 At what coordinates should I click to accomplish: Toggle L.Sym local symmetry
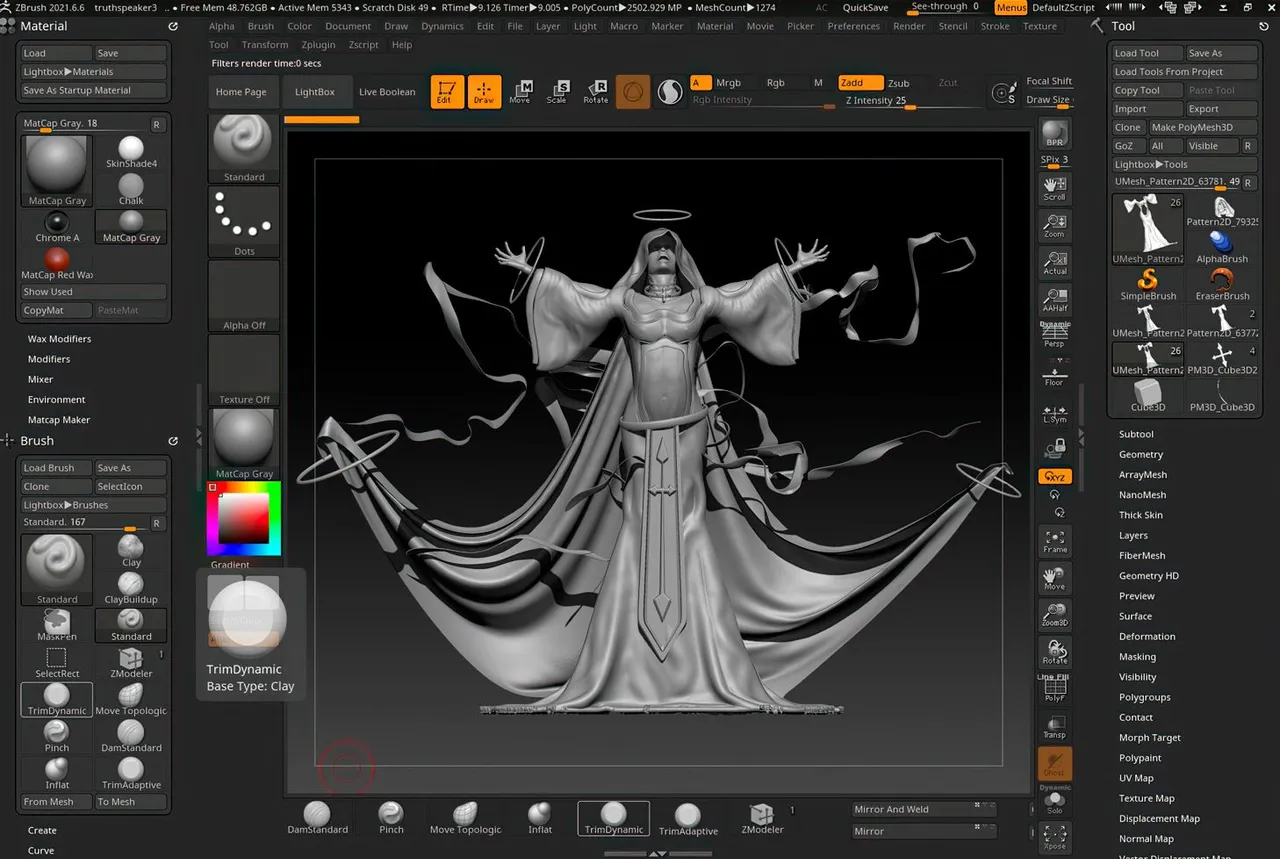click(1055, 414)
